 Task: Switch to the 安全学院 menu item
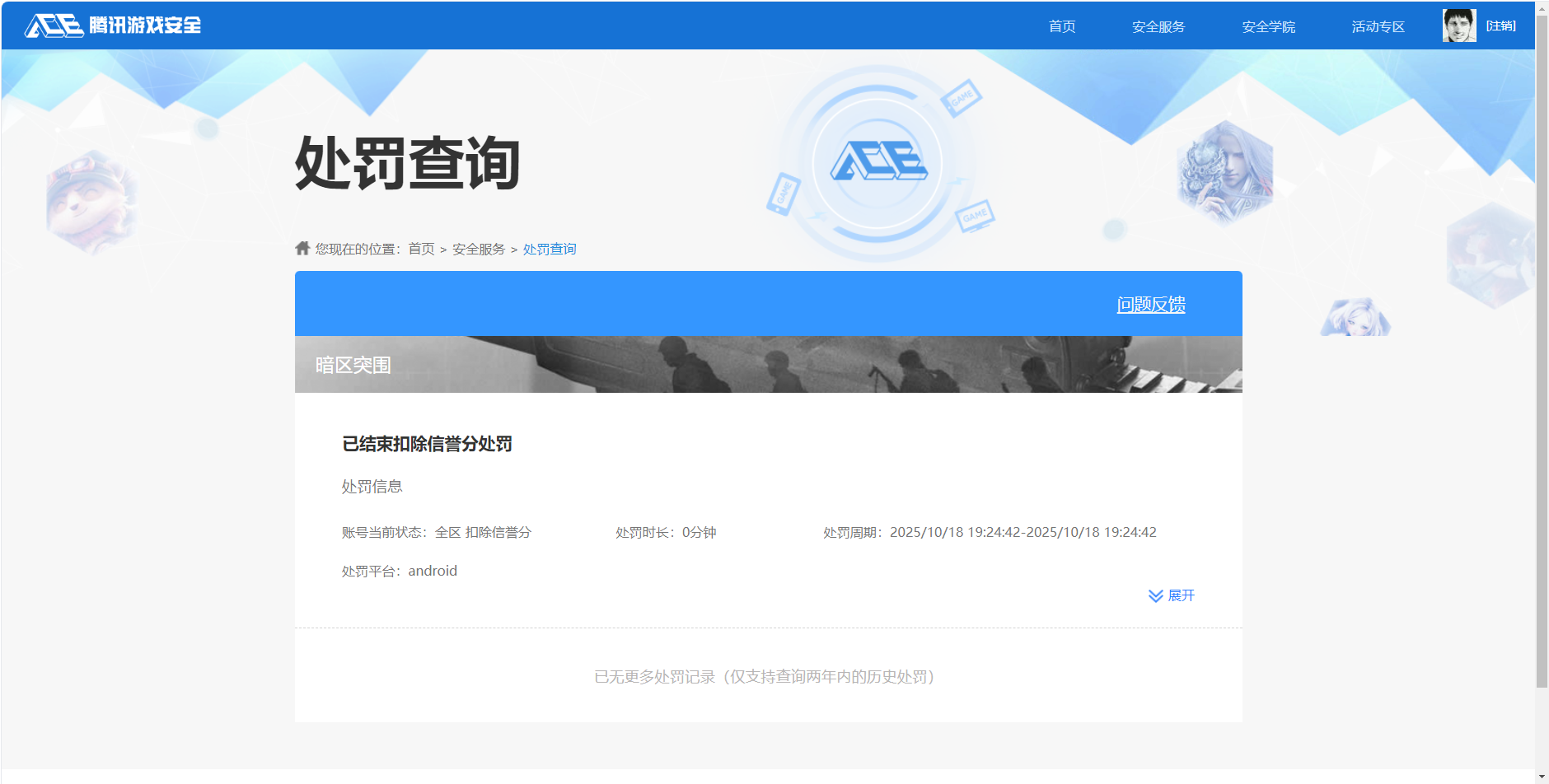click(1267, 26)
